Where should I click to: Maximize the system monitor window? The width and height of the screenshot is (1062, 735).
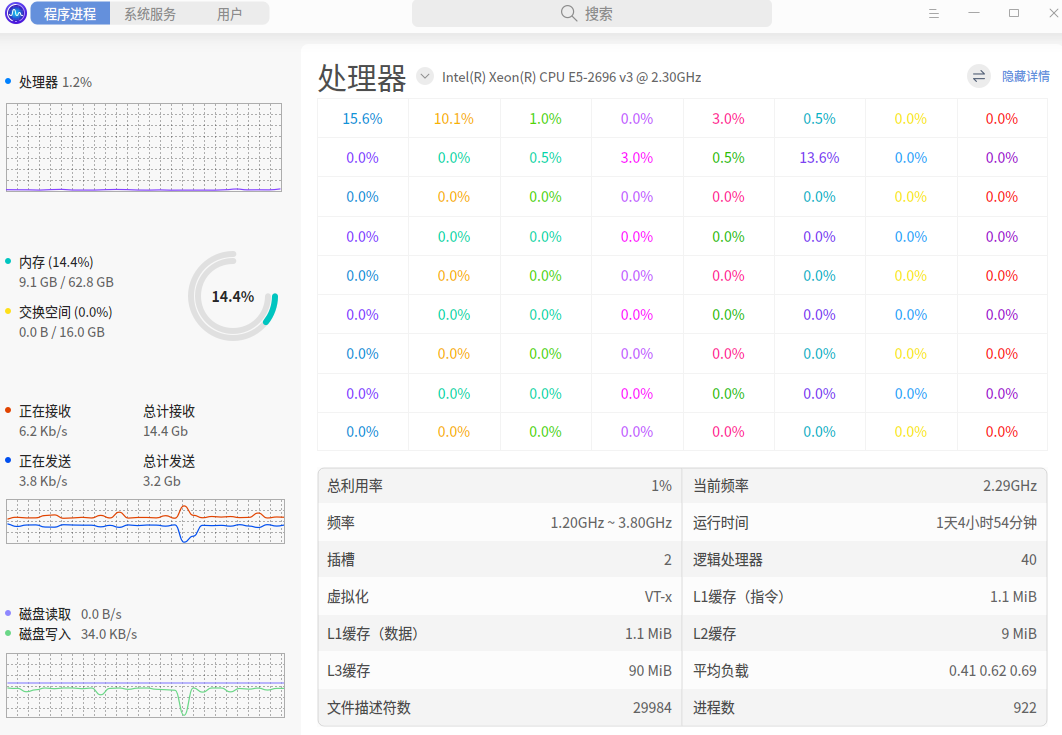[x=1014, y=13]
